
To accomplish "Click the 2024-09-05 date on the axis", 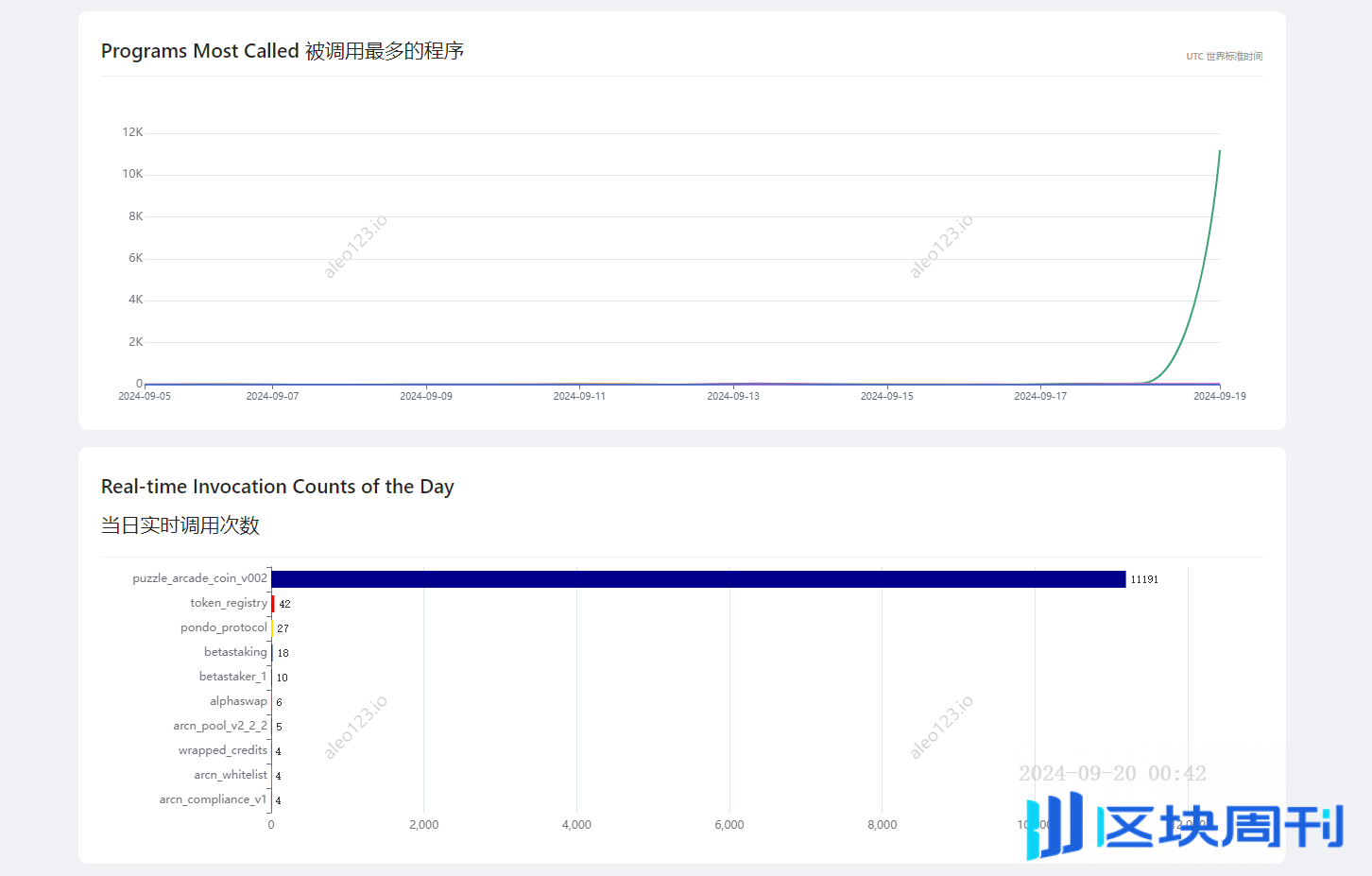I will [x=145, y=396].
